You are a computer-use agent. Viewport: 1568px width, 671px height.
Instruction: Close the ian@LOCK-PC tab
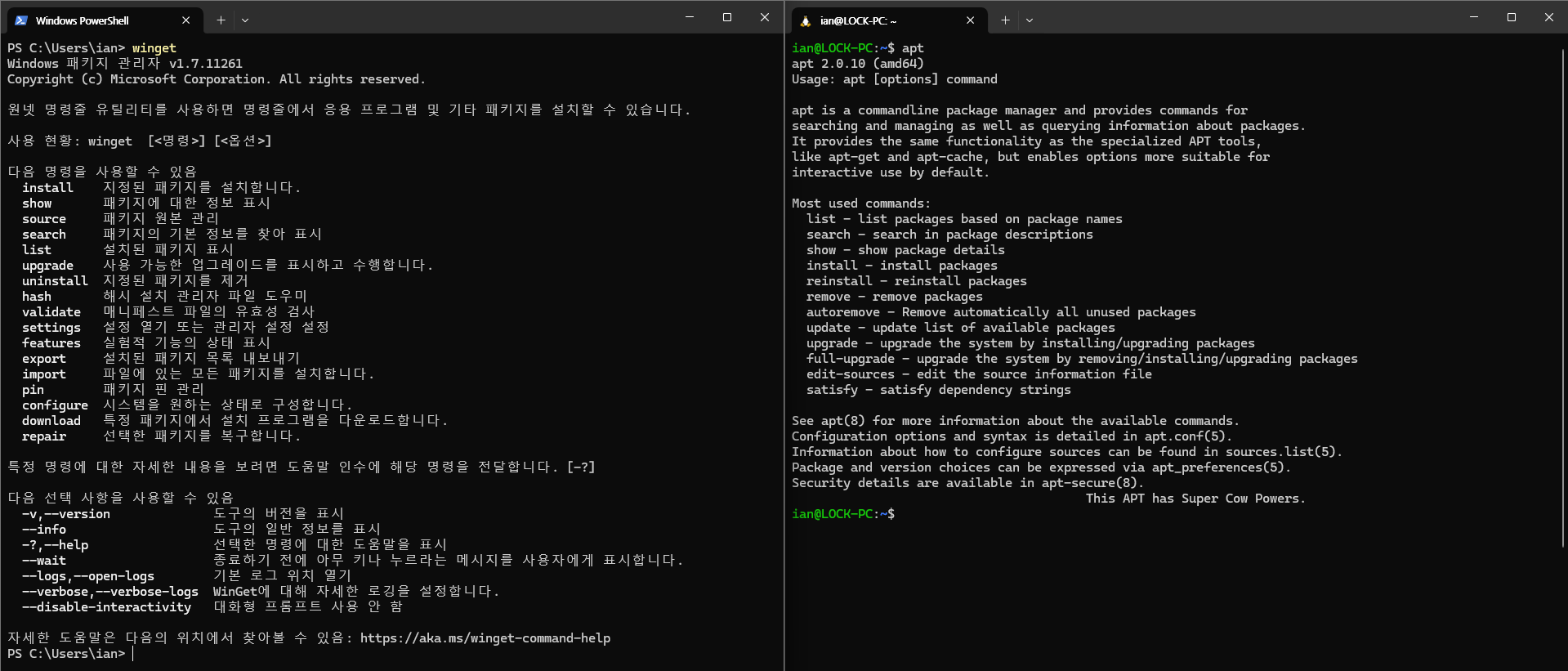pos(970,20)
